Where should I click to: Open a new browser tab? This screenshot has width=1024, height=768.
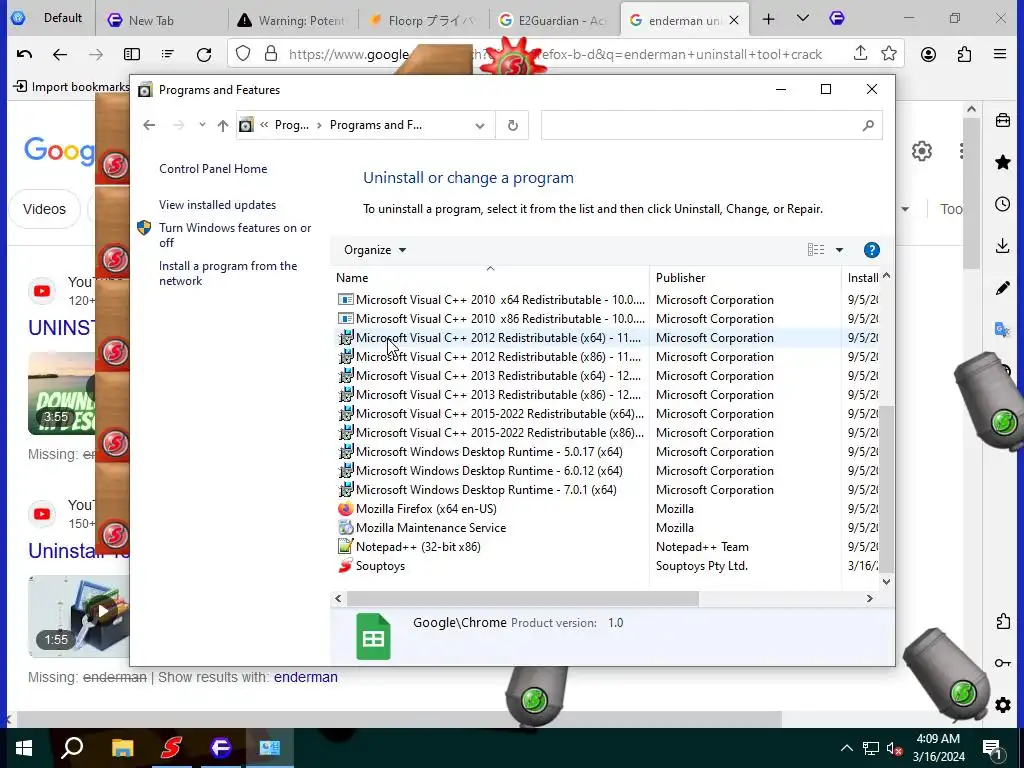point(768,20)
